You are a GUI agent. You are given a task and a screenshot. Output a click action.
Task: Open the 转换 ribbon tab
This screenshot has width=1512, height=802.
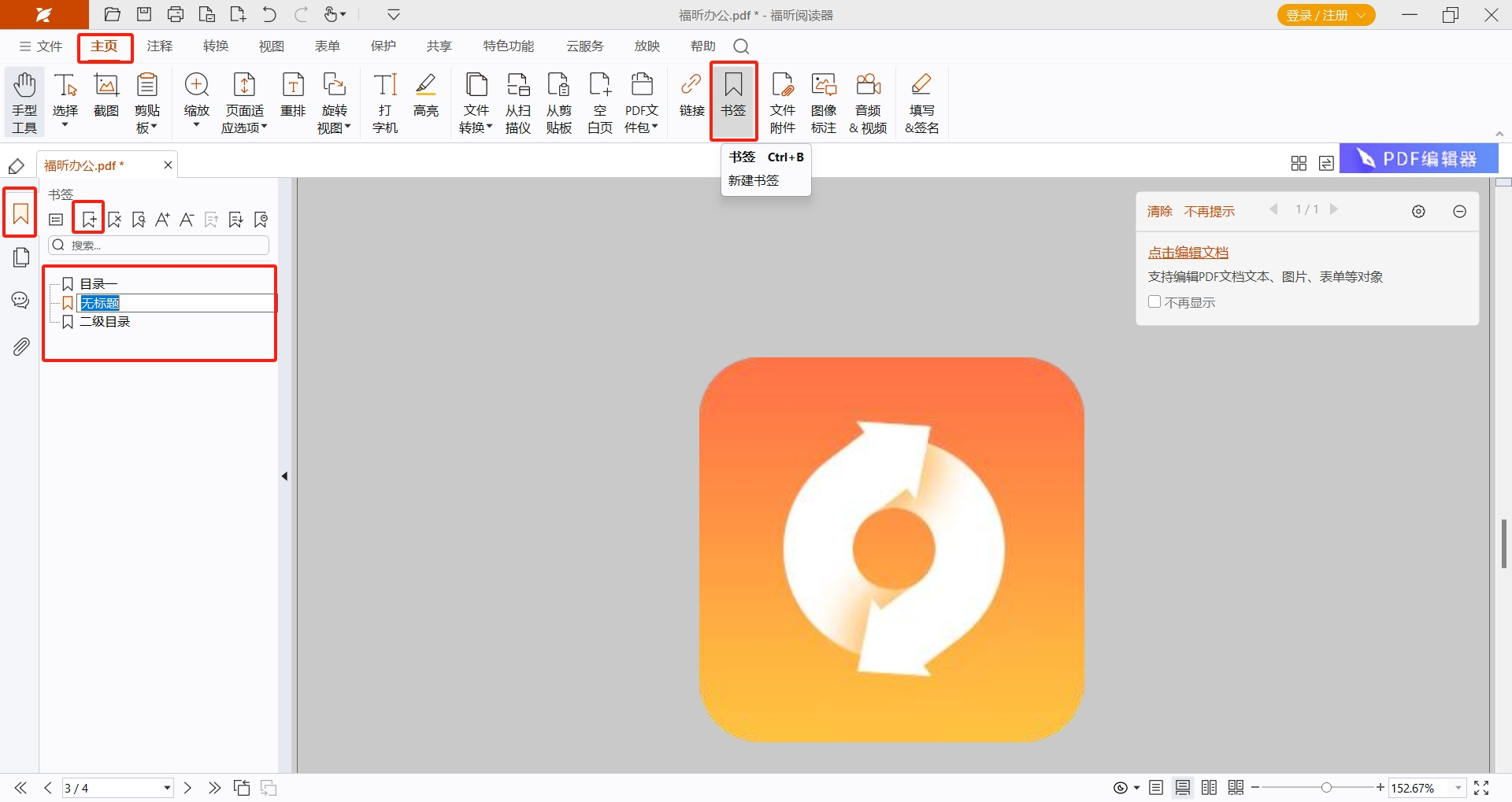click(216, 46)
